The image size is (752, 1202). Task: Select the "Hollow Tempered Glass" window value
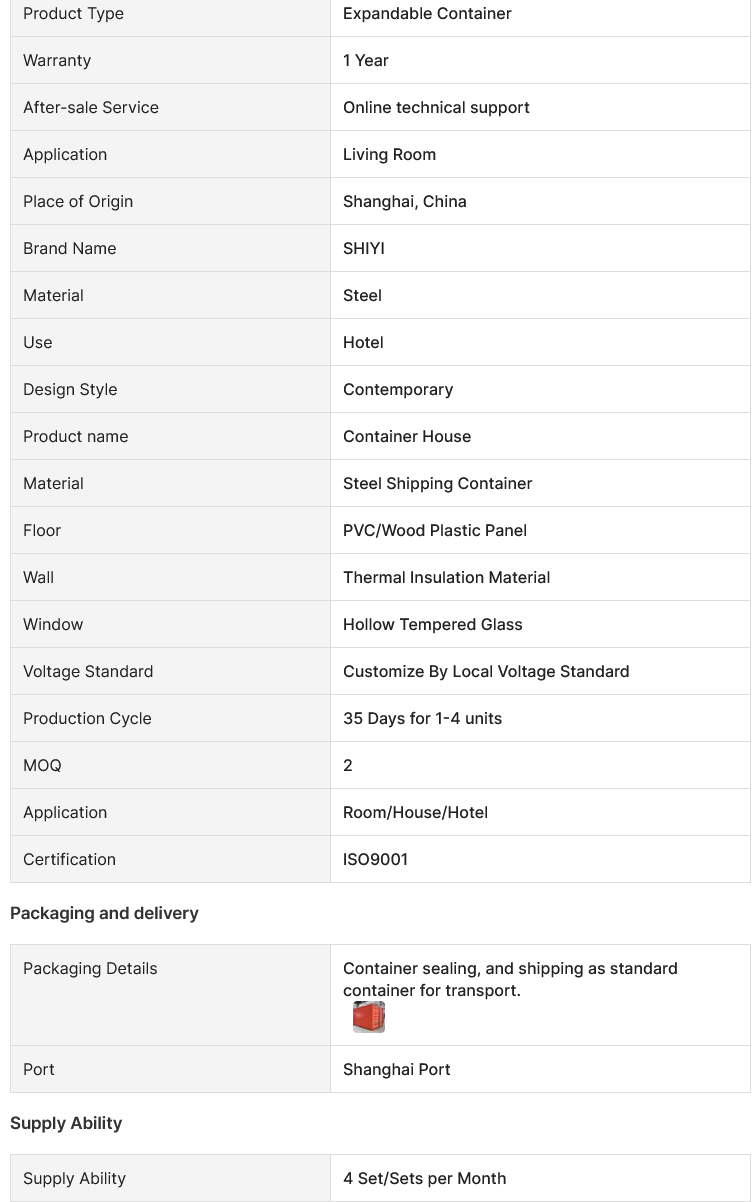click(432, 625)
